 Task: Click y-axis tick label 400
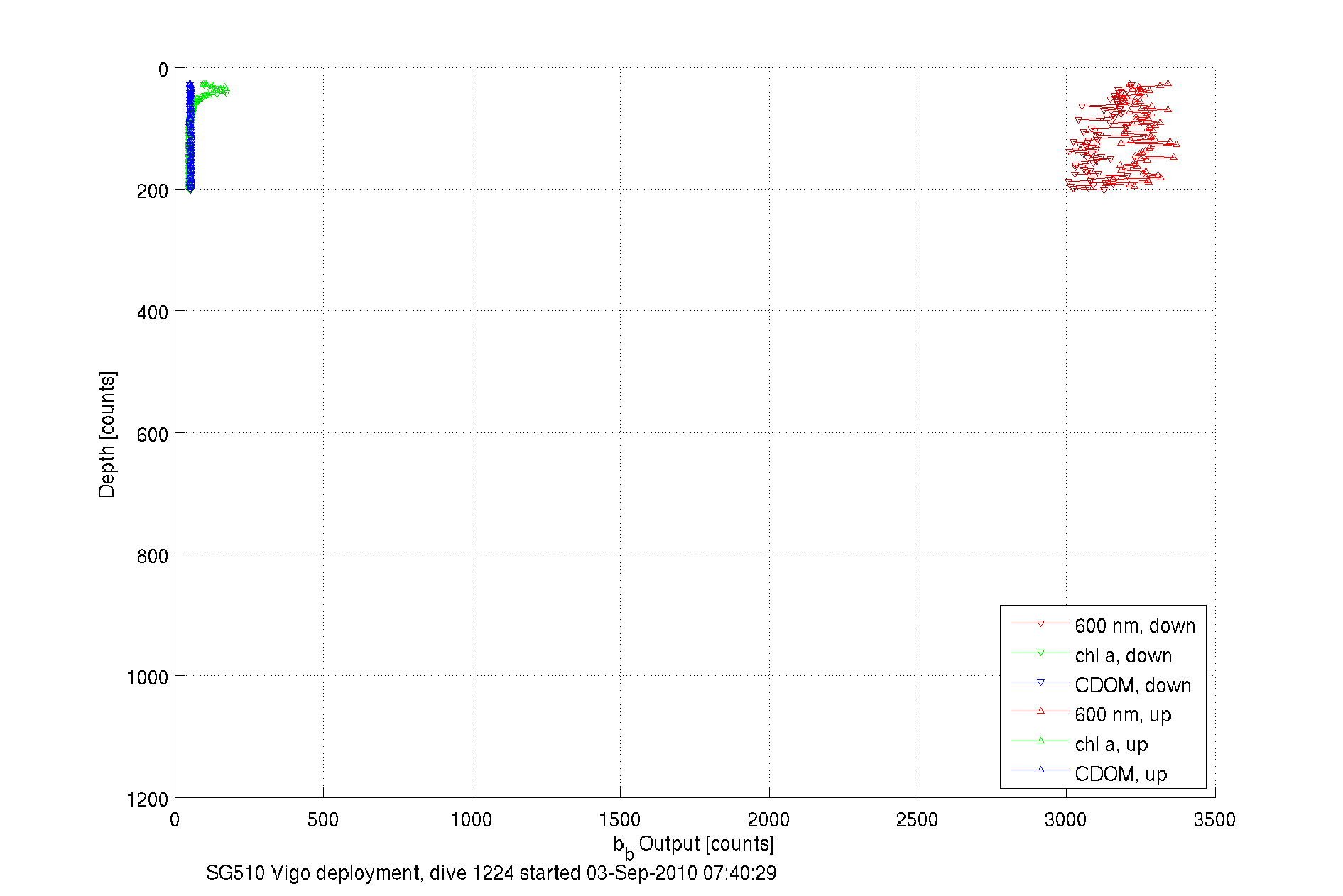coord(153,313)
